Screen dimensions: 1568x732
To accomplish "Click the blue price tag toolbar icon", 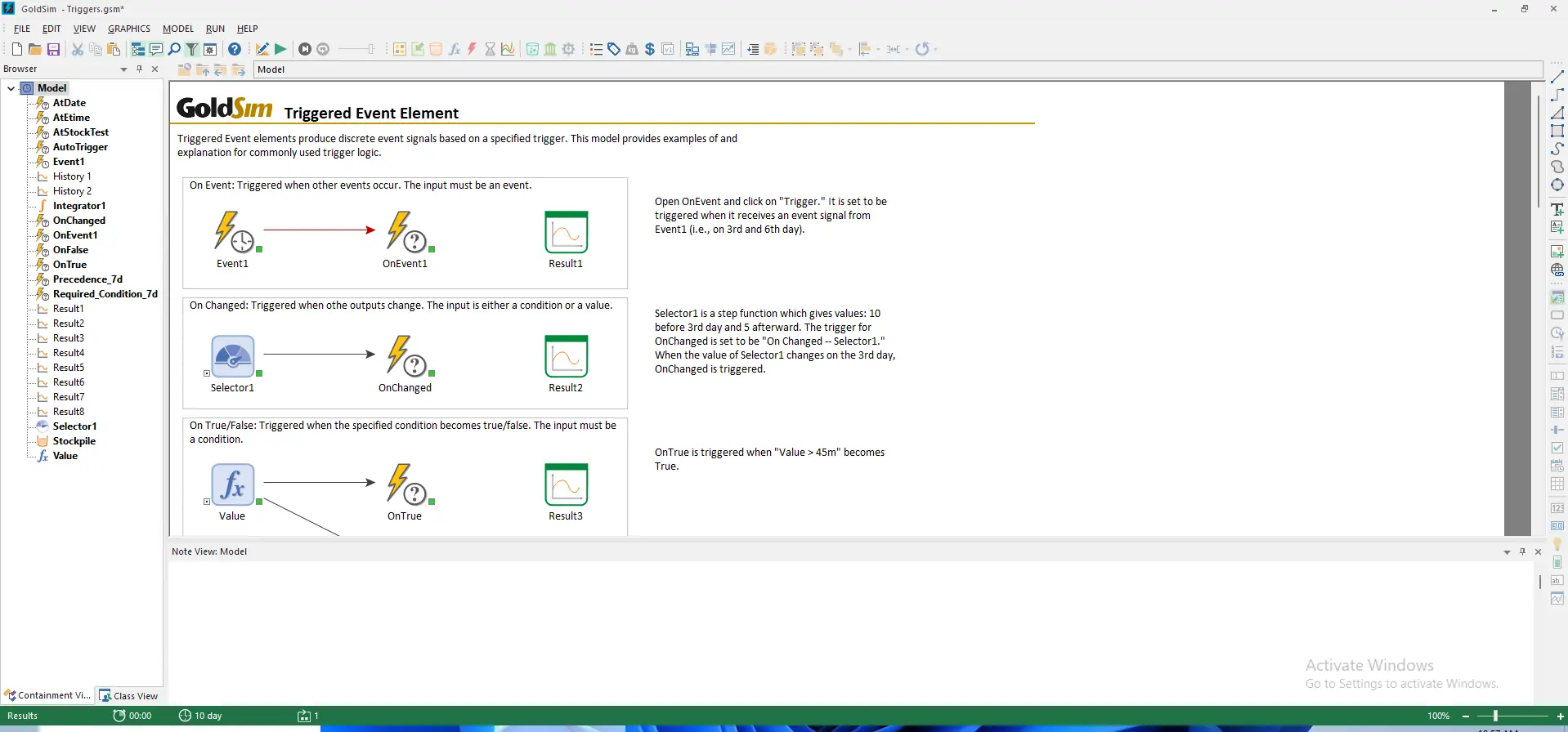I will tap(614, 49).
